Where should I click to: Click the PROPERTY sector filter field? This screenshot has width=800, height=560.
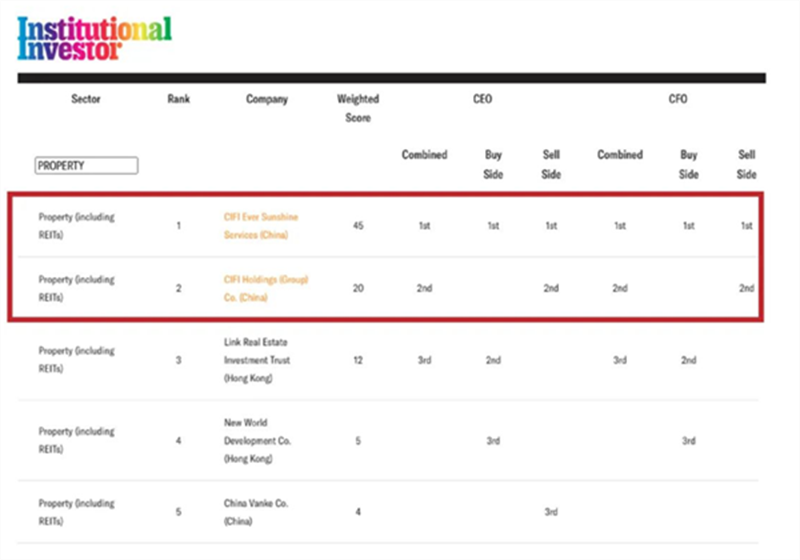click(86, 165)
